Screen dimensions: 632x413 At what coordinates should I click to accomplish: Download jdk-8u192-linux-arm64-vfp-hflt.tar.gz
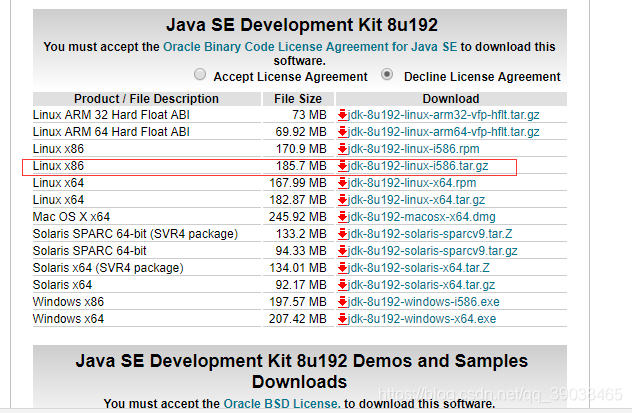tap(443, 132)
